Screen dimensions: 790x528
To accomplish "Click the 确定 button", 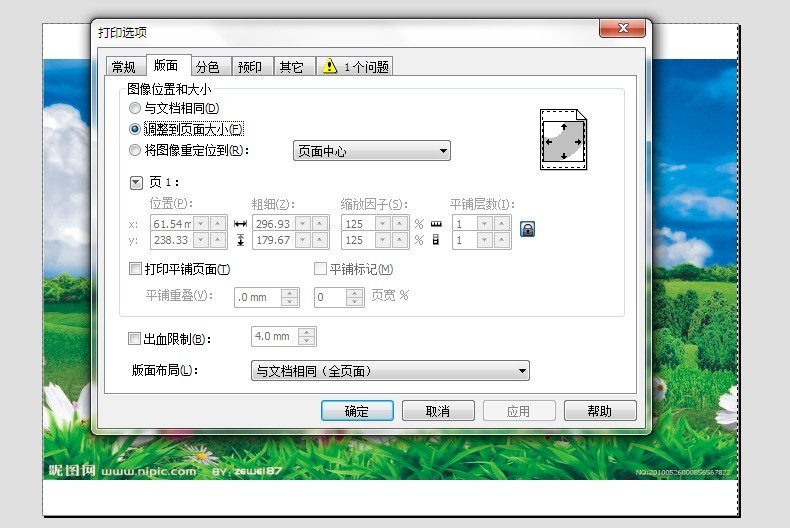I will 357,411.
